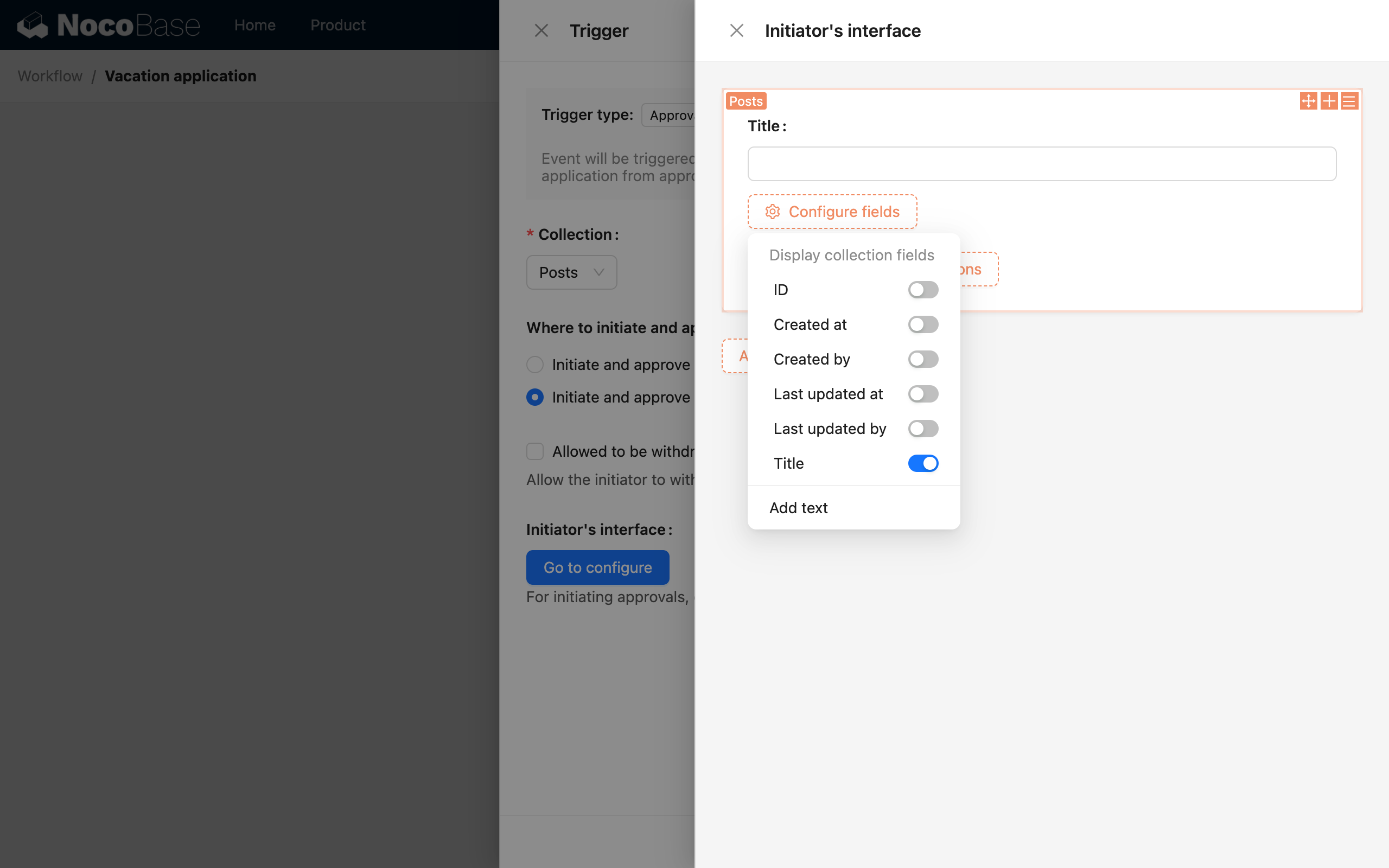1389x868 pixels.
Task: Close the Trigger panel
Action: 540,30
